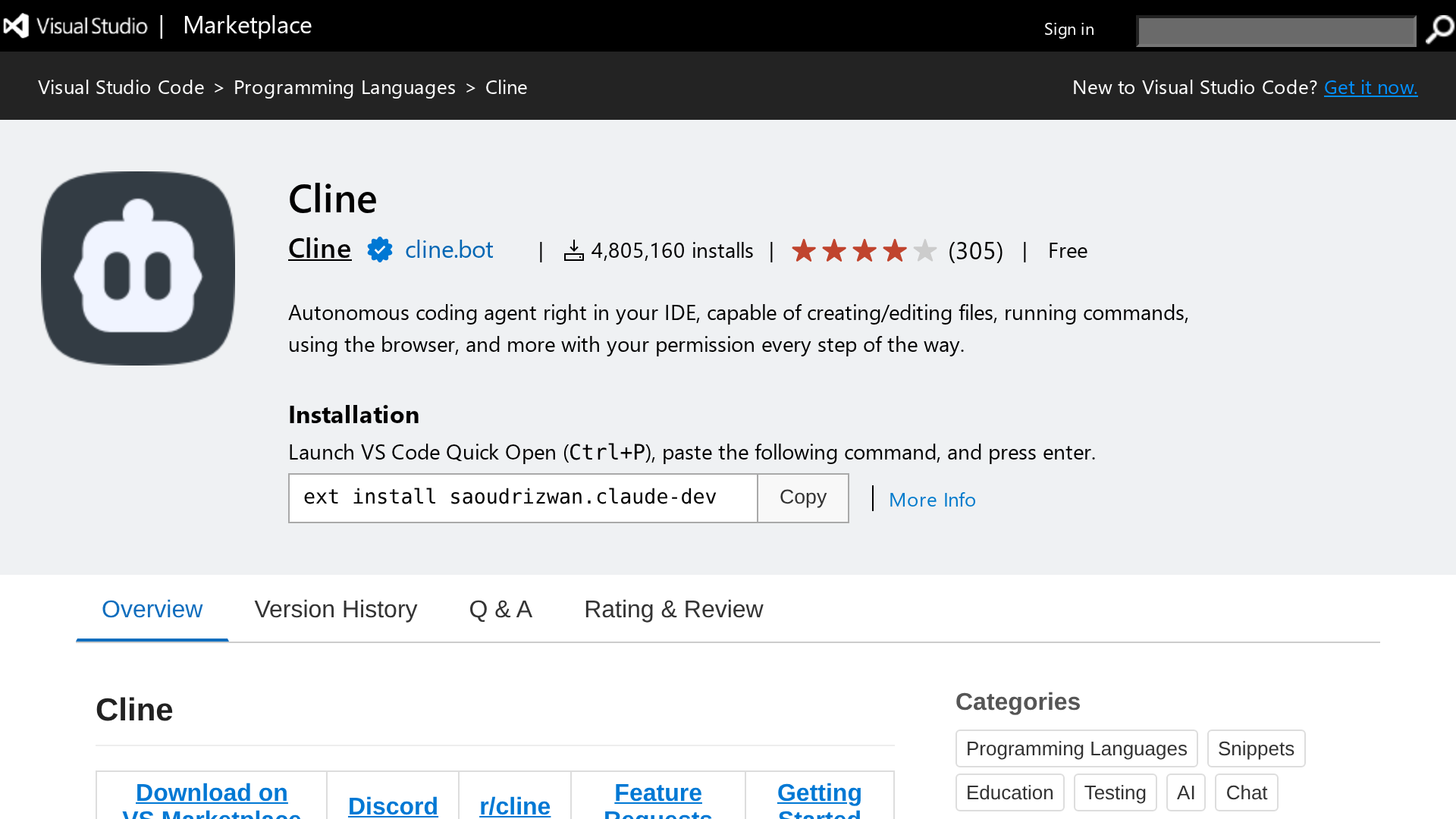Click the Get it now link
1456x819 pixels.
1370,87
